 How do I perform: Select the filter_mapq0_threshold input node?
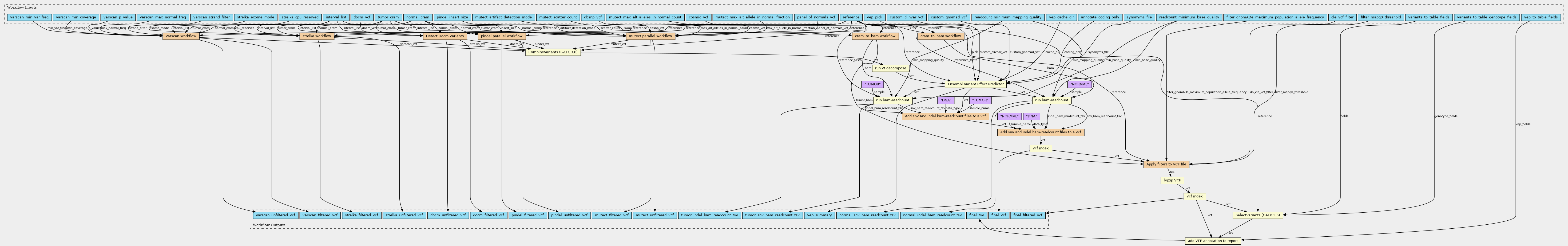(1380, 18)
